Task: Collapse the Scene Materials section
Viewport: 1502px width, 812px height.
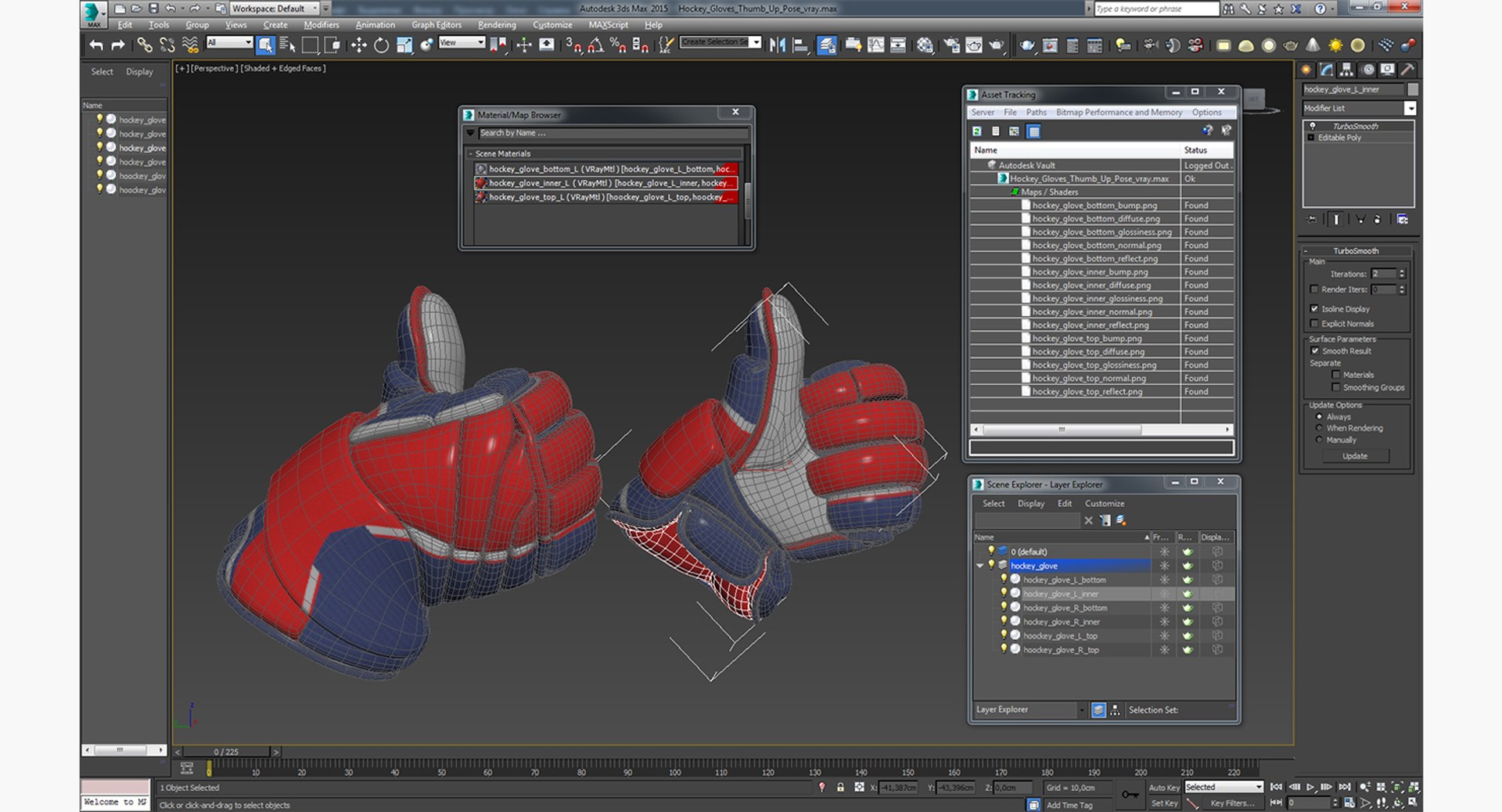Action: tap(469, 154)
